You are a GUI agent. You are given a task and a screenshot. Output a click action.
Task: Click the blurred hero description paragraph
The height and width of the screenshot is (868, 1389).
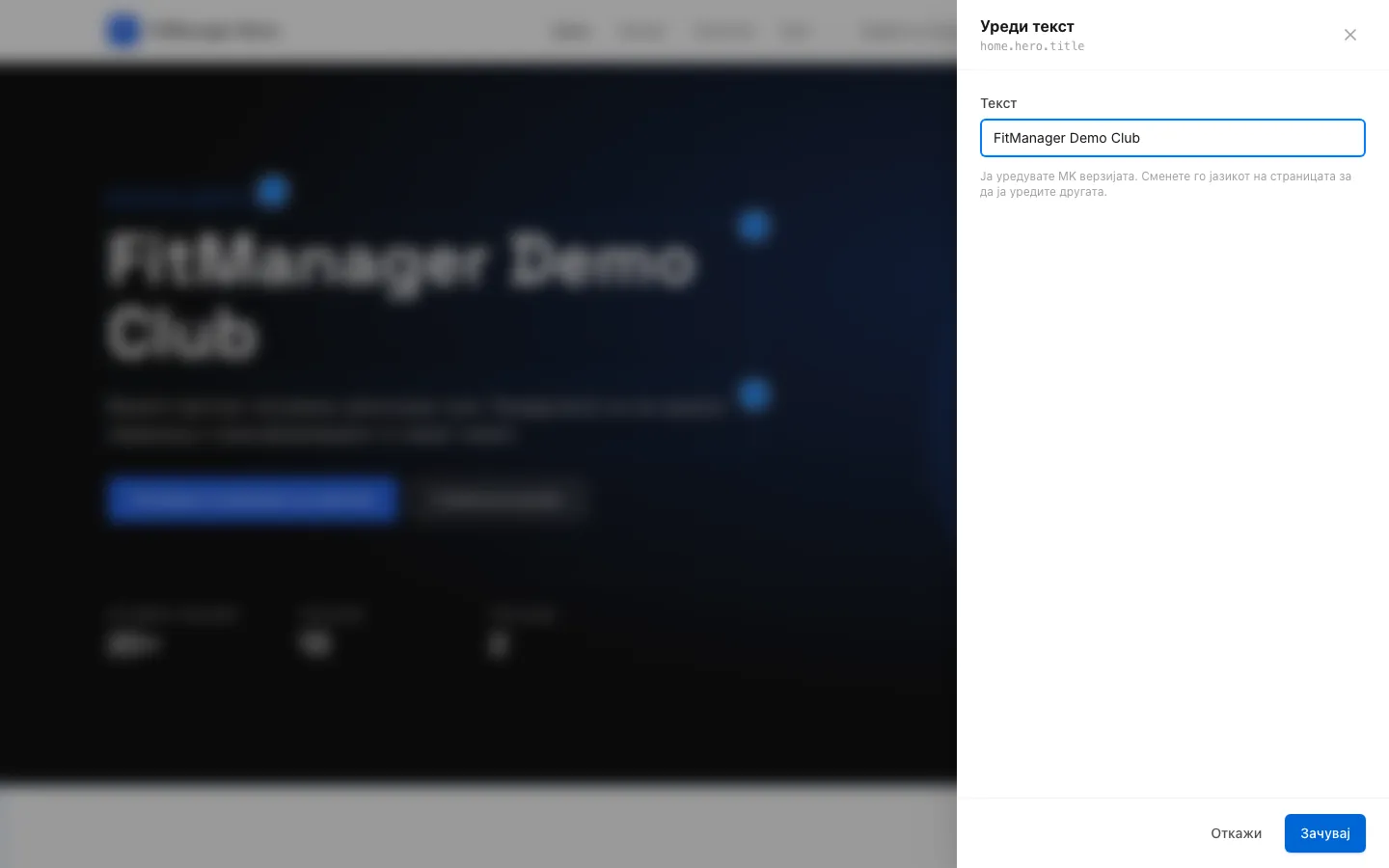(417, 420)
